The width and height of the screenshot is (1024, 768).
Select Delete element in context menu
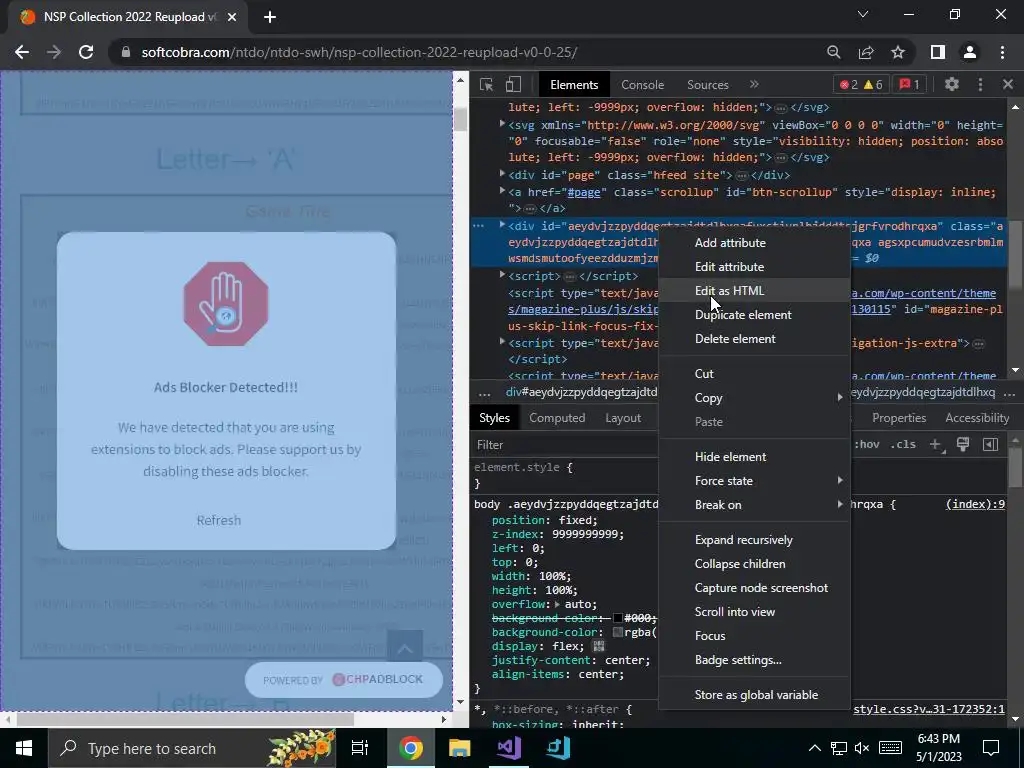coord(754,339)
